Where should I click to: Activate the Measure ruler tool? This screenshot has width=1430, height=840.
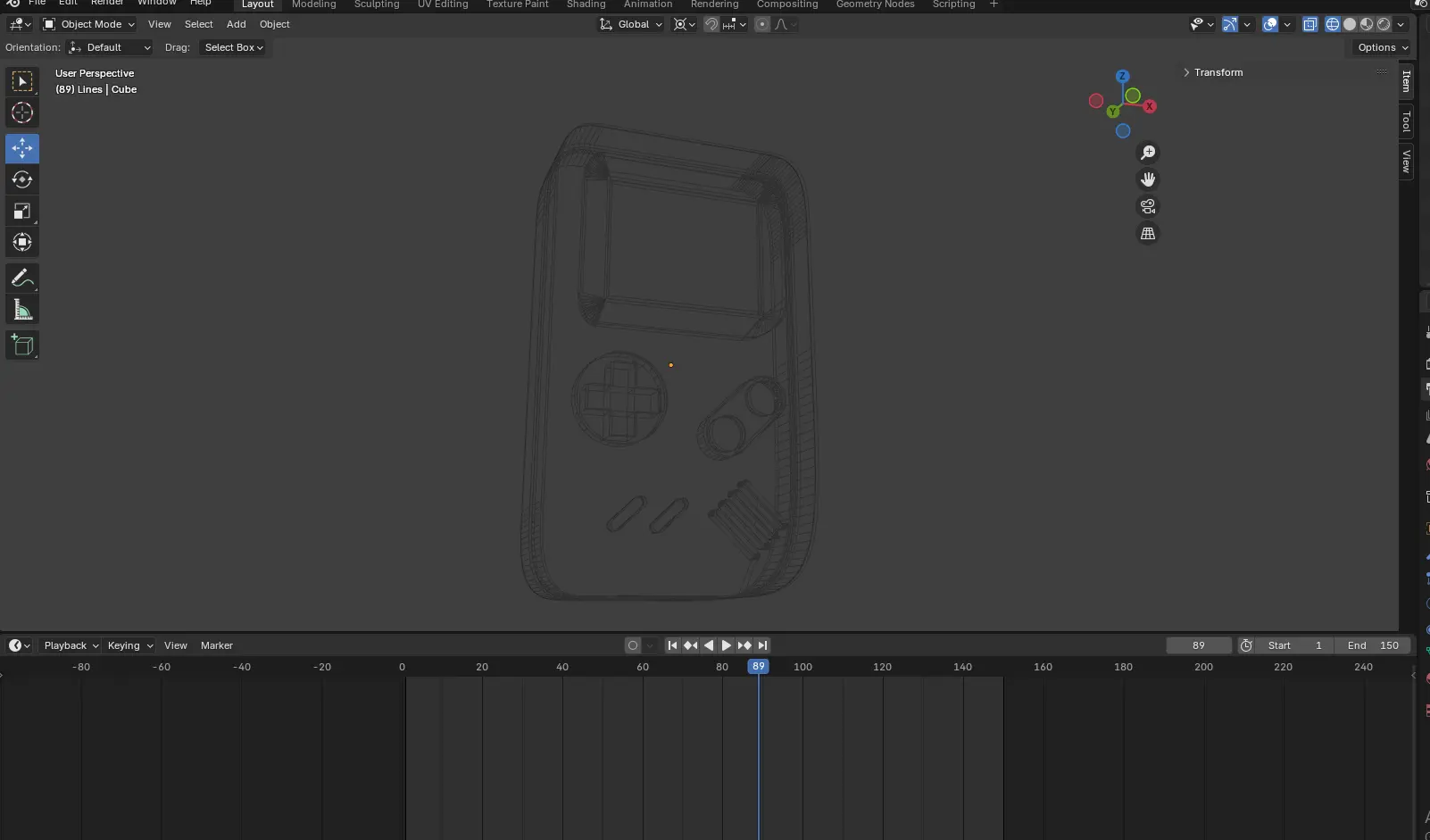point(22,310)
